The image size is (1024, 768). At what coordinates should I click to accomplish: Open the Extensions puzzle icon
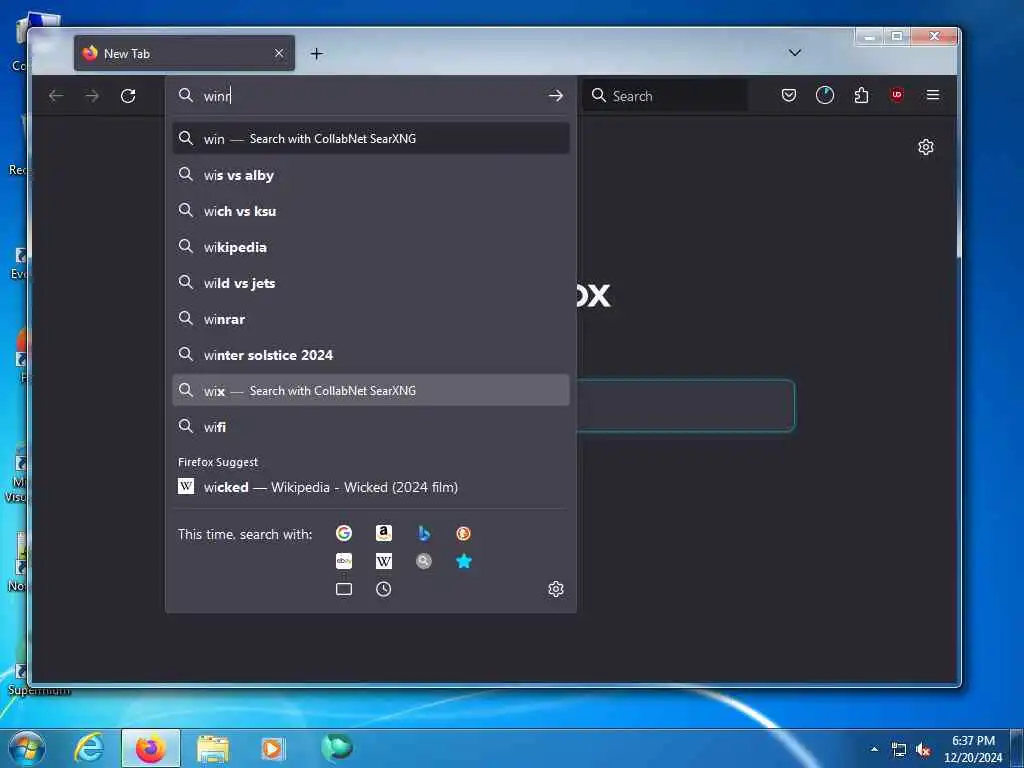(x=861, y=96)
